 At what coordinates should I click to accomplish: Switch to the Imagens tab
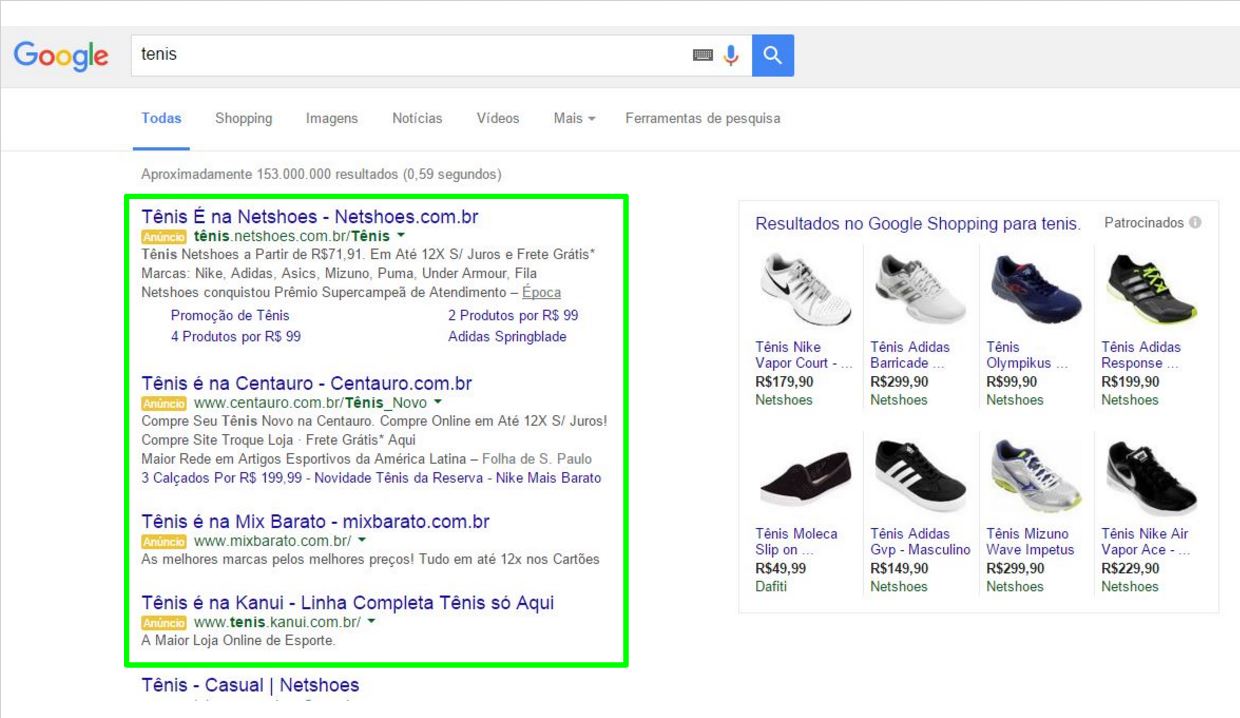point(331,118)
